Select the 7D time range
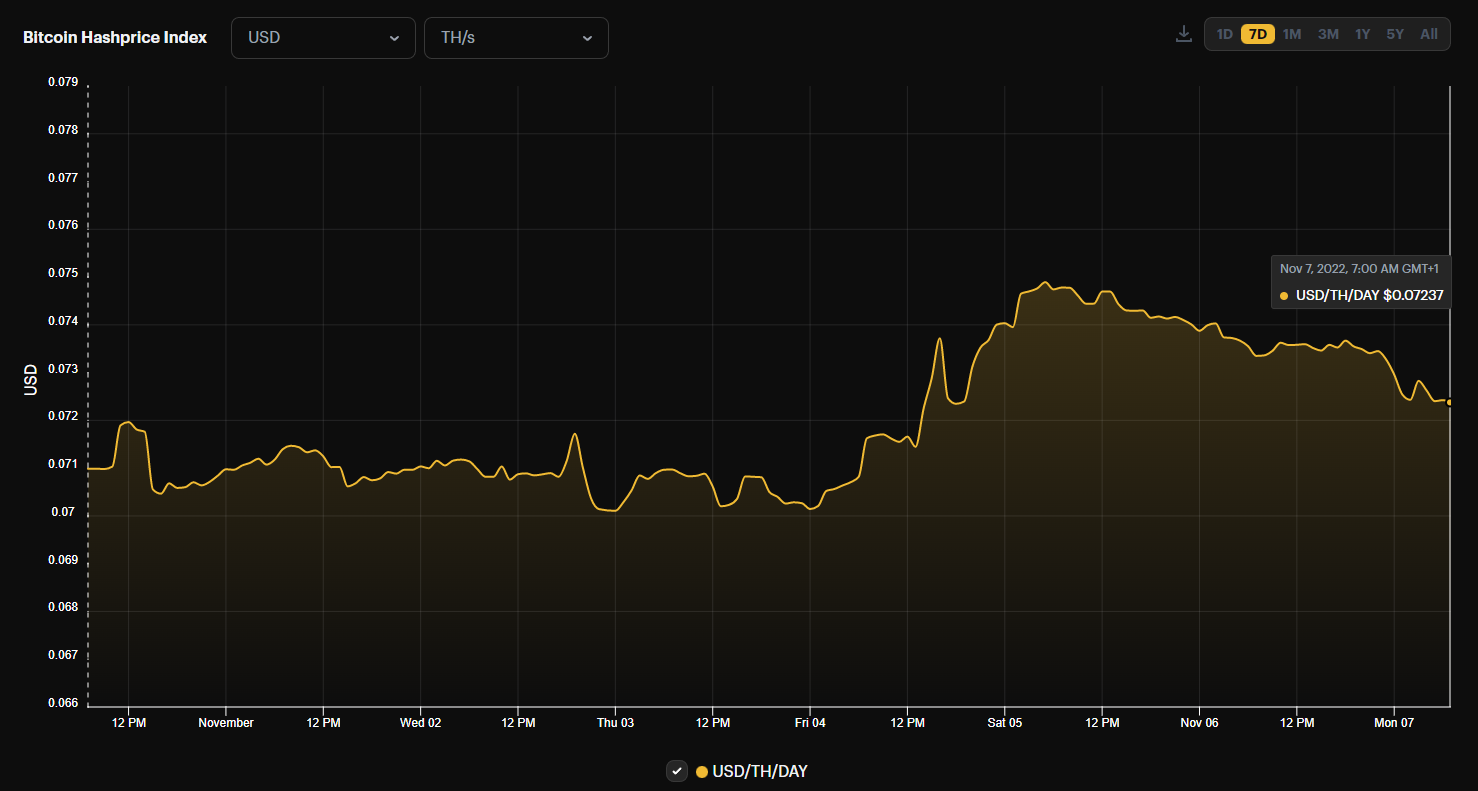This screenshot has height=791, width=1478. point(1258,34)
